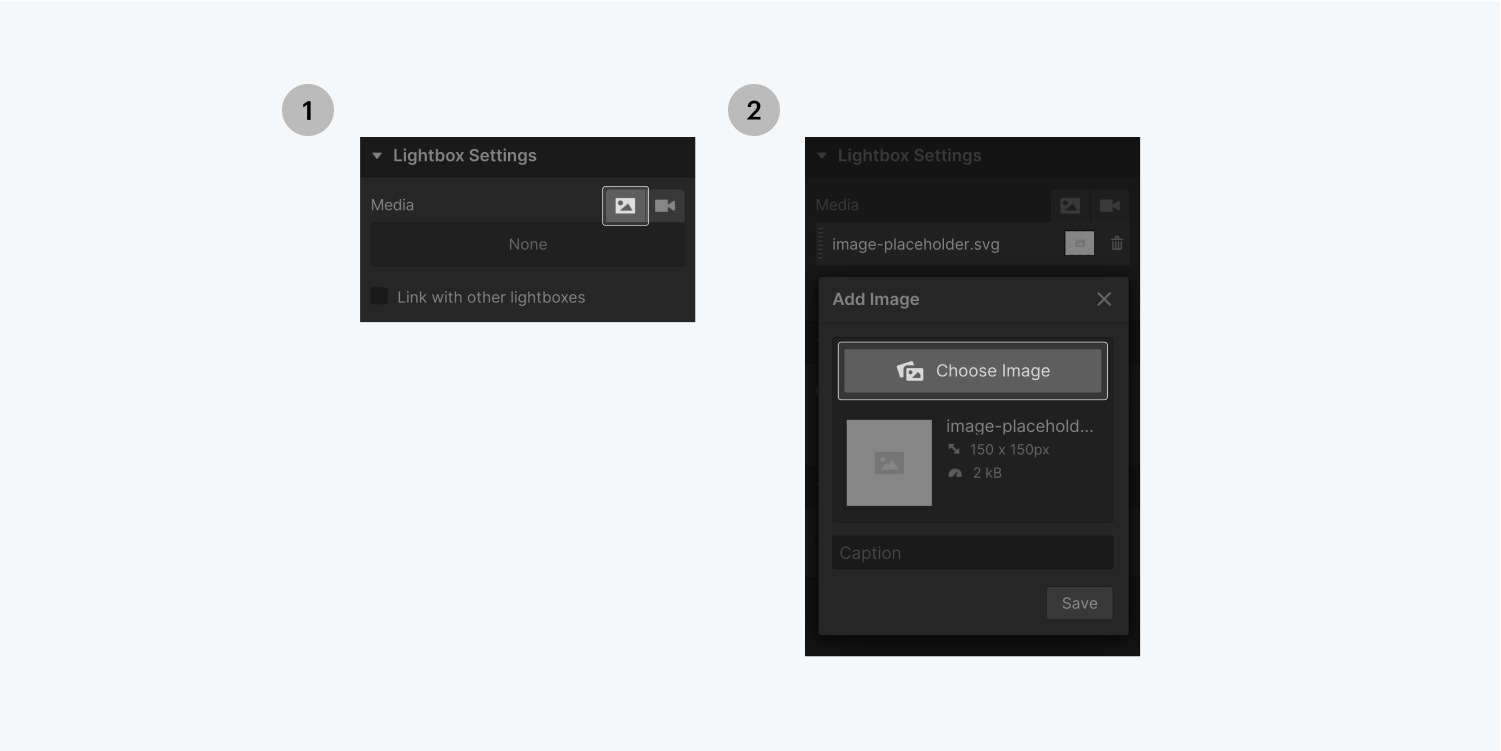Open the None media selector
The width and height of the screenshot is (1501, 751).
click(527, 244)
